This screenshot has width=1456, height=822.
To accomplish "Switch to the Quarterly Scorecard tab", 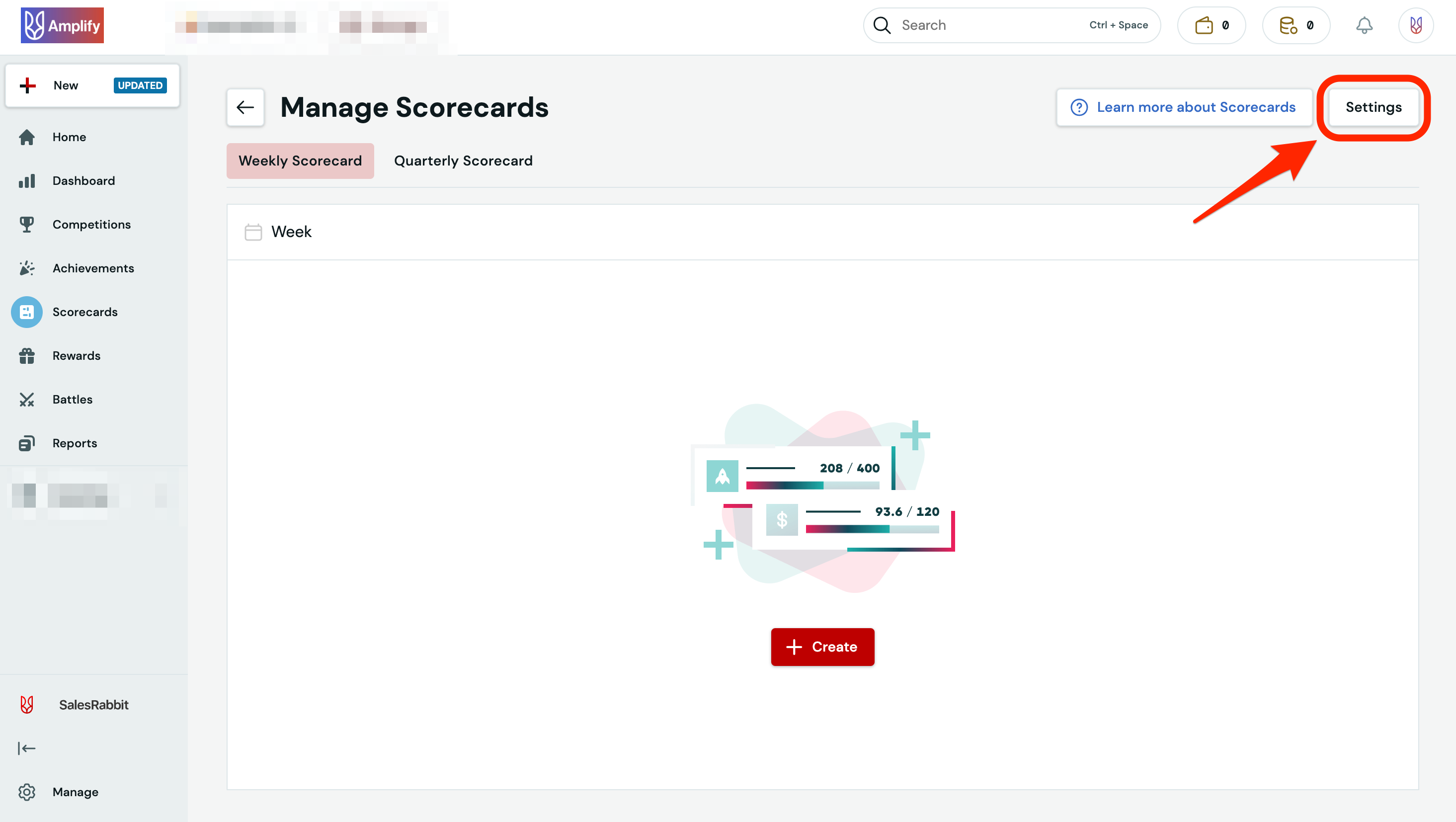I will [x=463, y=161].
